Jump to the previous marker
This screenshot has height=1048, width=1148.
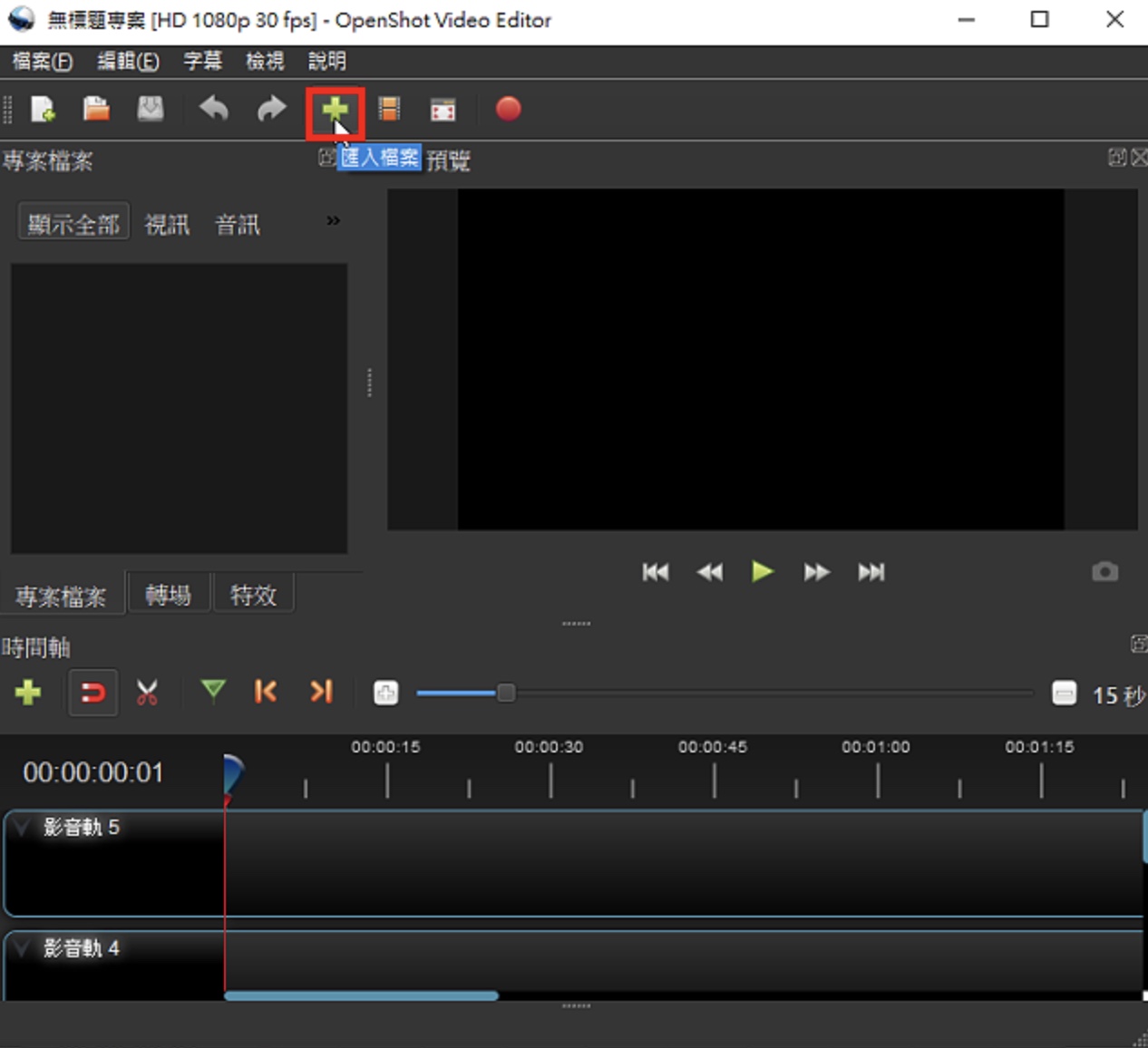click(266, 692)
